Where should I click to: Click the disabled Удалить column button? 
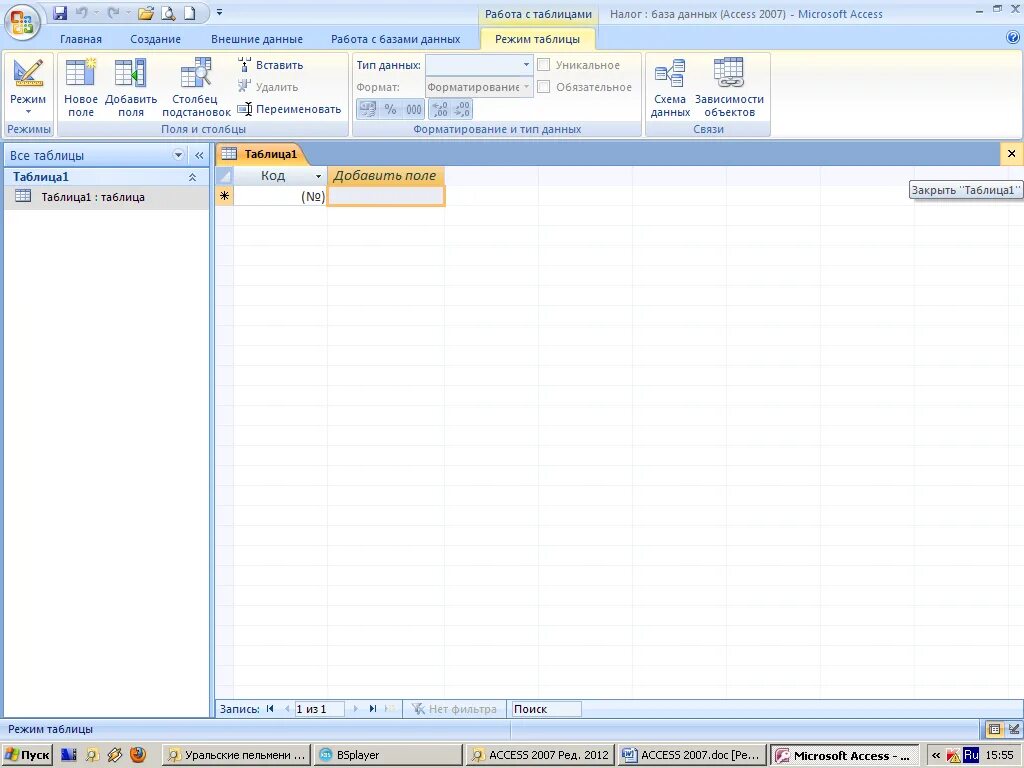(x=268, y=87)
